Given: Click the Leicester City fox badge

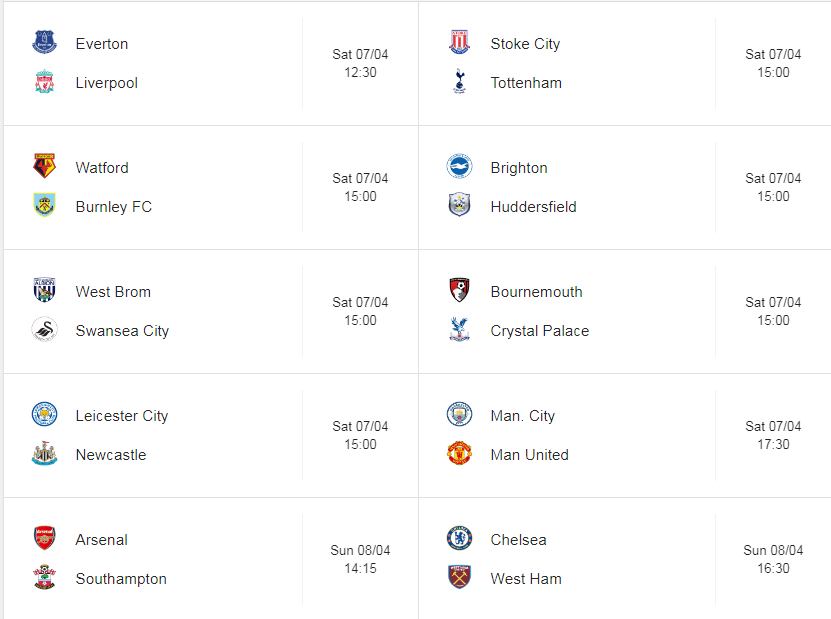Looking at the screenshot, I should (x=45, y=414).
